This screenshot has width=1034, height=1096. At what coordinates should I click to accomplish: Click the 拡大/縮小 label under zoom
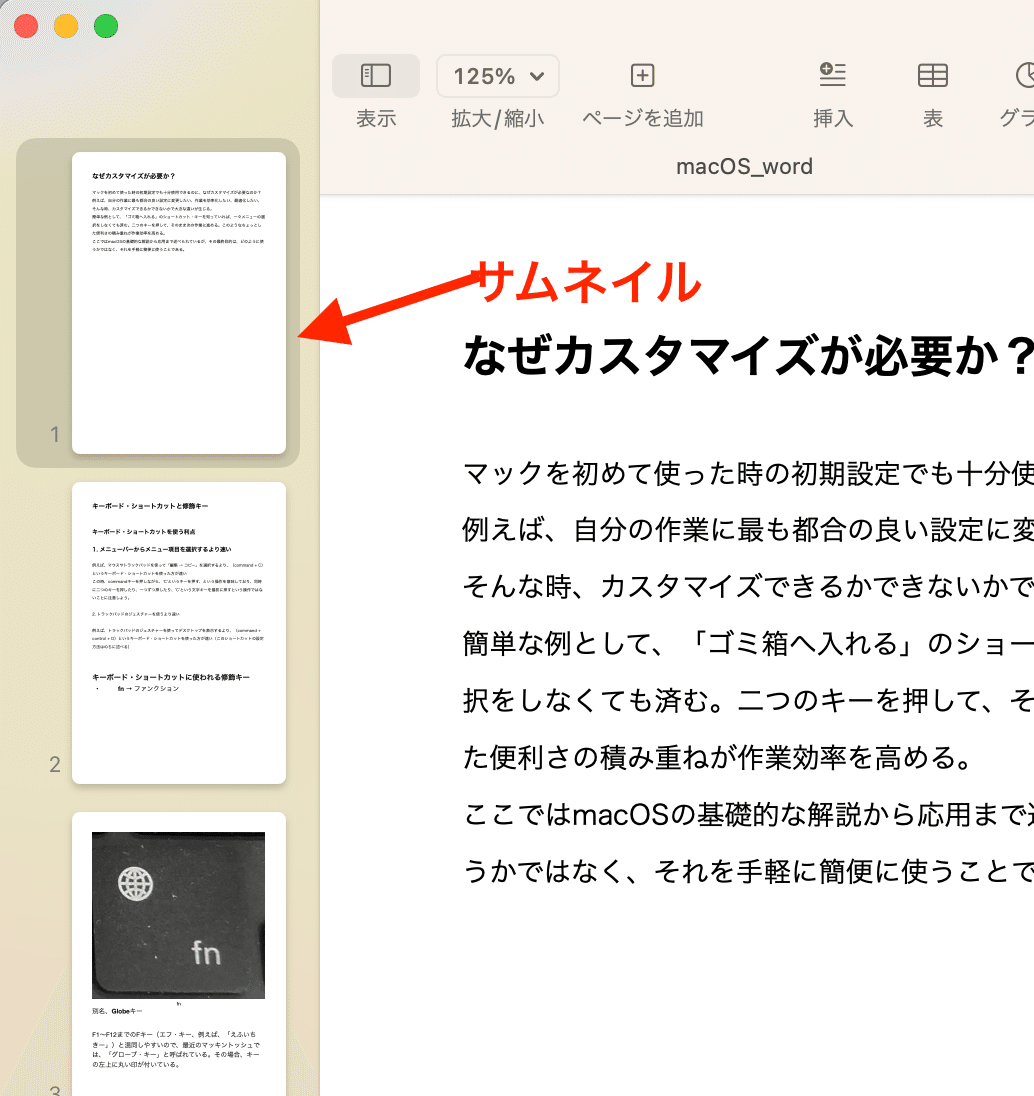498,118
